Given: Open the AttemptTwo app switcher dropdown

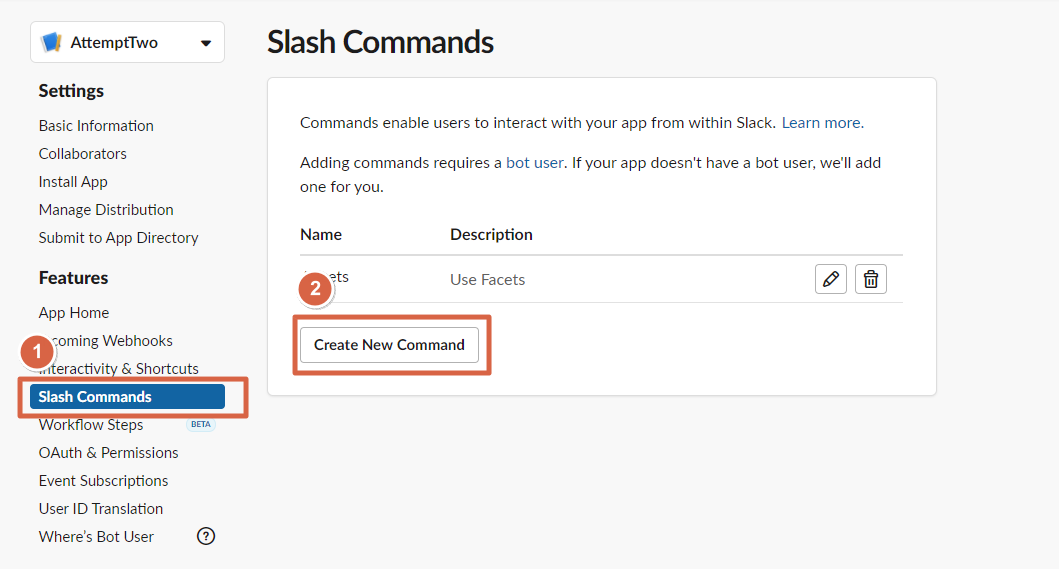Looking at the screenshot, I should tap(206, 43).
